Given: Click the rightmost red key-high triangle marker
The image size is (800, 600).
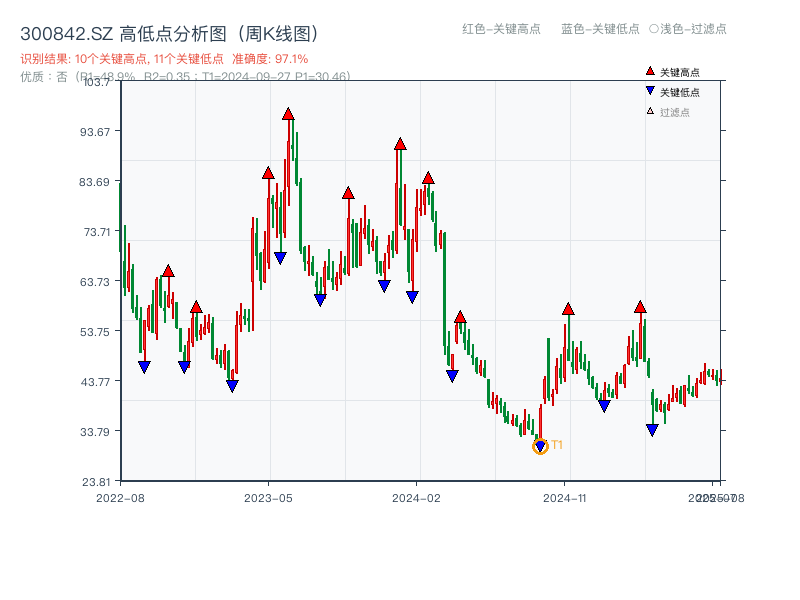Looking at the screenshot, I should [x=640, y=309].
